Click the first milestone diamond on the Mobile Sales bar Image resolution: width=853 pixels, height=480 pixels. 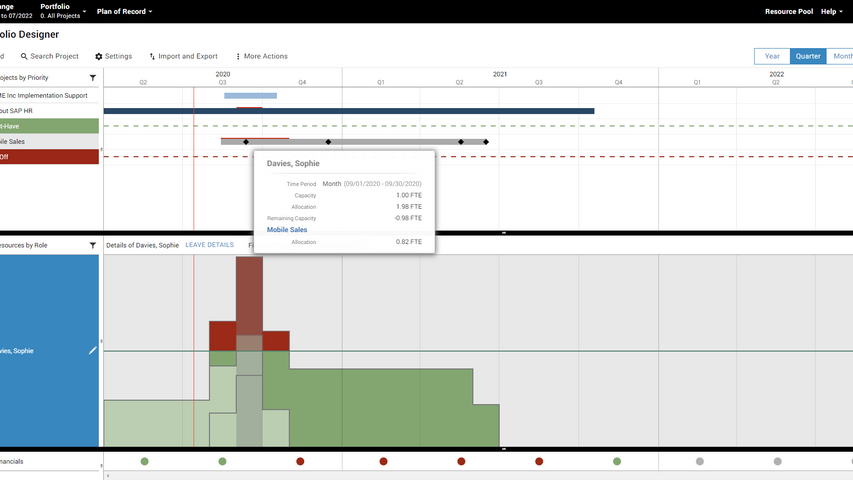pyautogui.click(x=246, y=142)
